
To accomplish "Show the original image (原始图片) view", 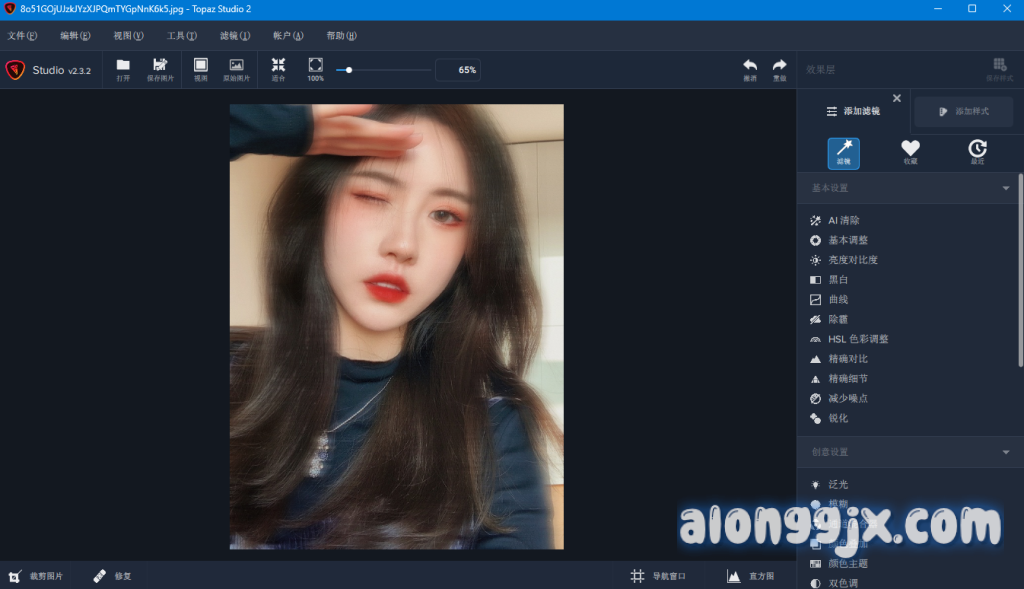I will 236,68.
